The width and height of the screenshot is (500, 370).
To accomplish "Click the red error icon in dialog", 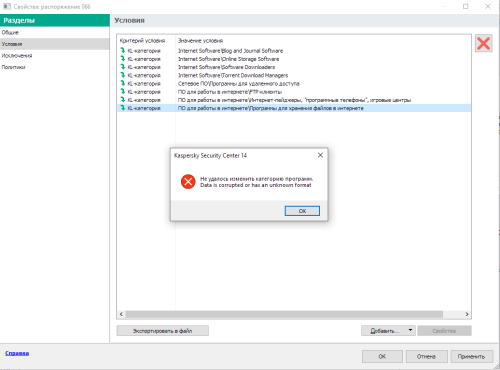I will [188, 182].
